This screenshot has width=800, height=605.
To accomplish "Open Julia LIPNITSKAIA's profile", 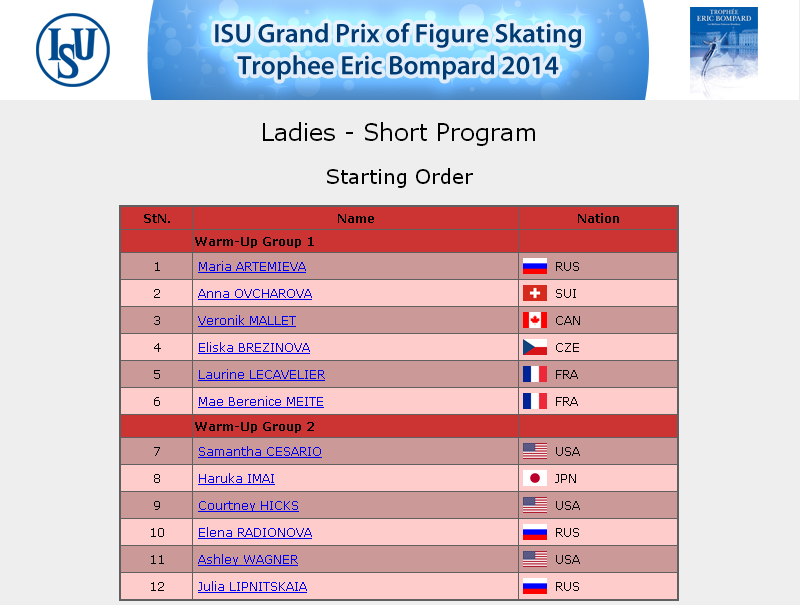I will click(x=253, y=587).
